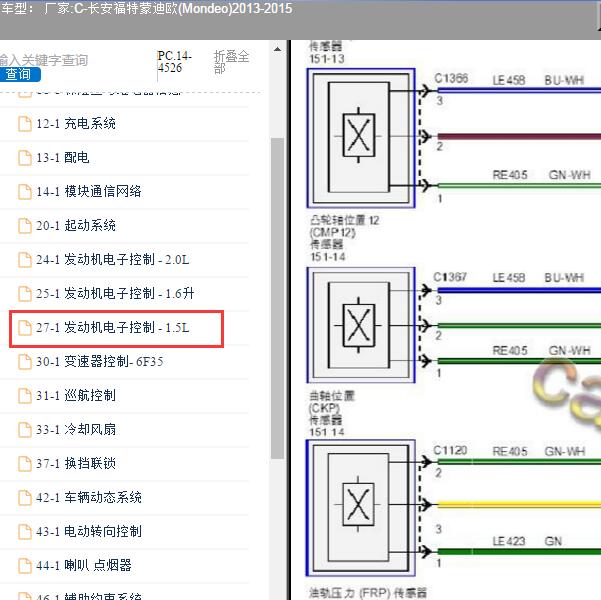The width and height of the screenshot is (601, 600).
Task: Click the C1367 connector label
Action: pyautogui.click(x=450, y=277)
